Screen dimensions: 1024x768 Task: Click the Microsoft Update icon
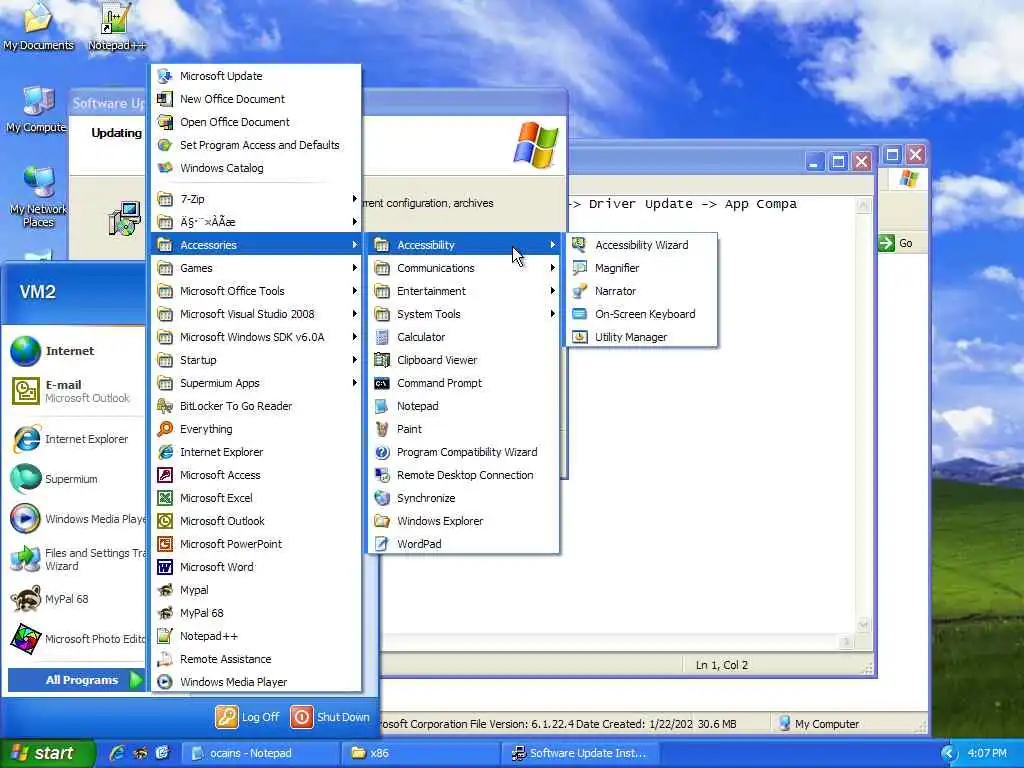point(165,76)
